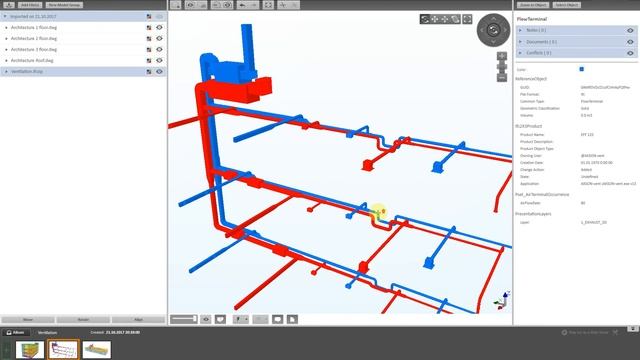Click the mask icon in the bottom viewport toolbar

pos(220,319)
